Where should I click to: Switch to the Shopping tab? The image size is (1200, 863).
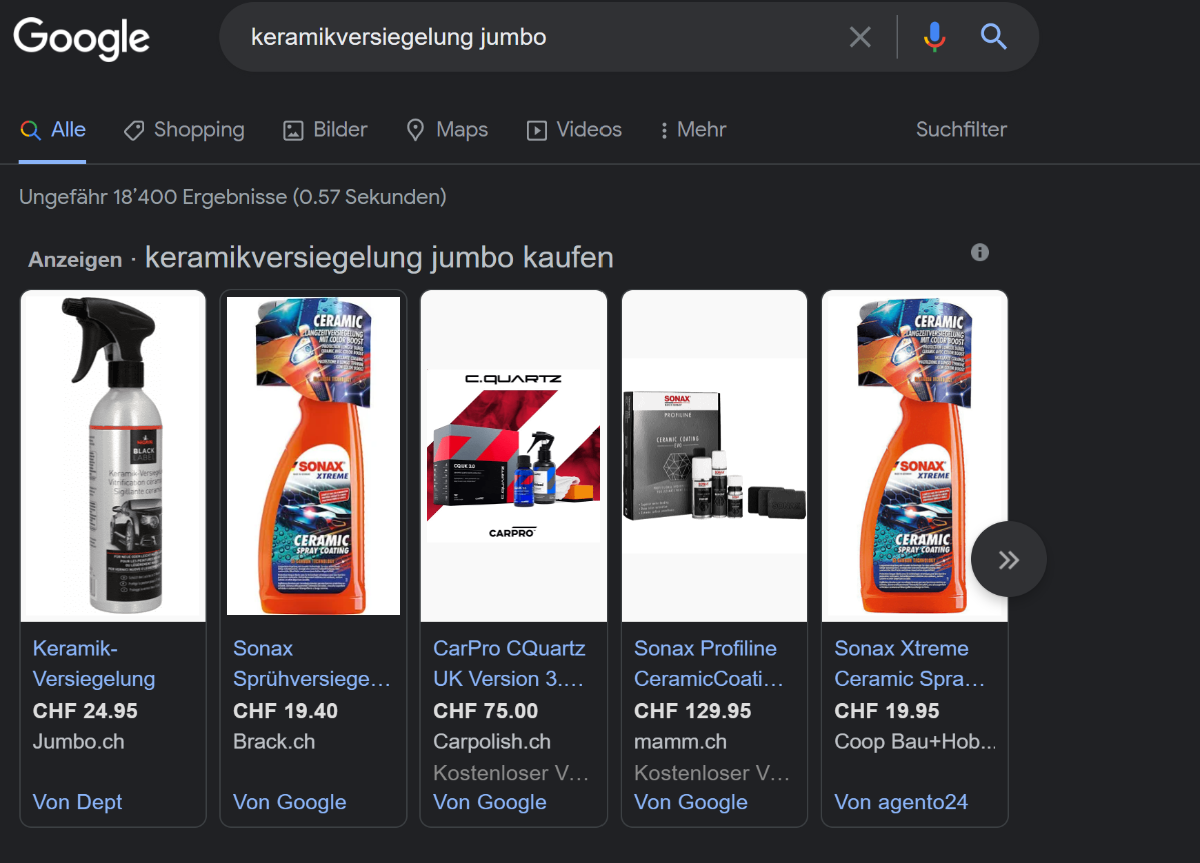(x=184, y=130)
